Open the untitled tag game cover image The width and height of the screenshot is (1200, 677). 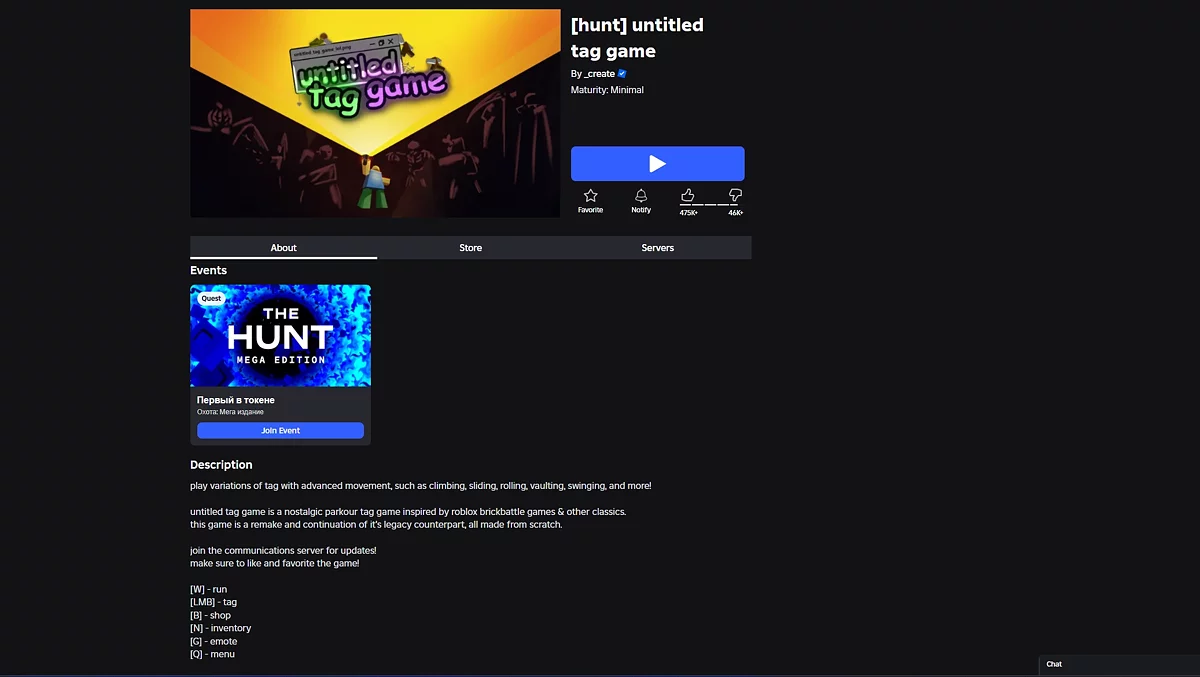[375, 113]
